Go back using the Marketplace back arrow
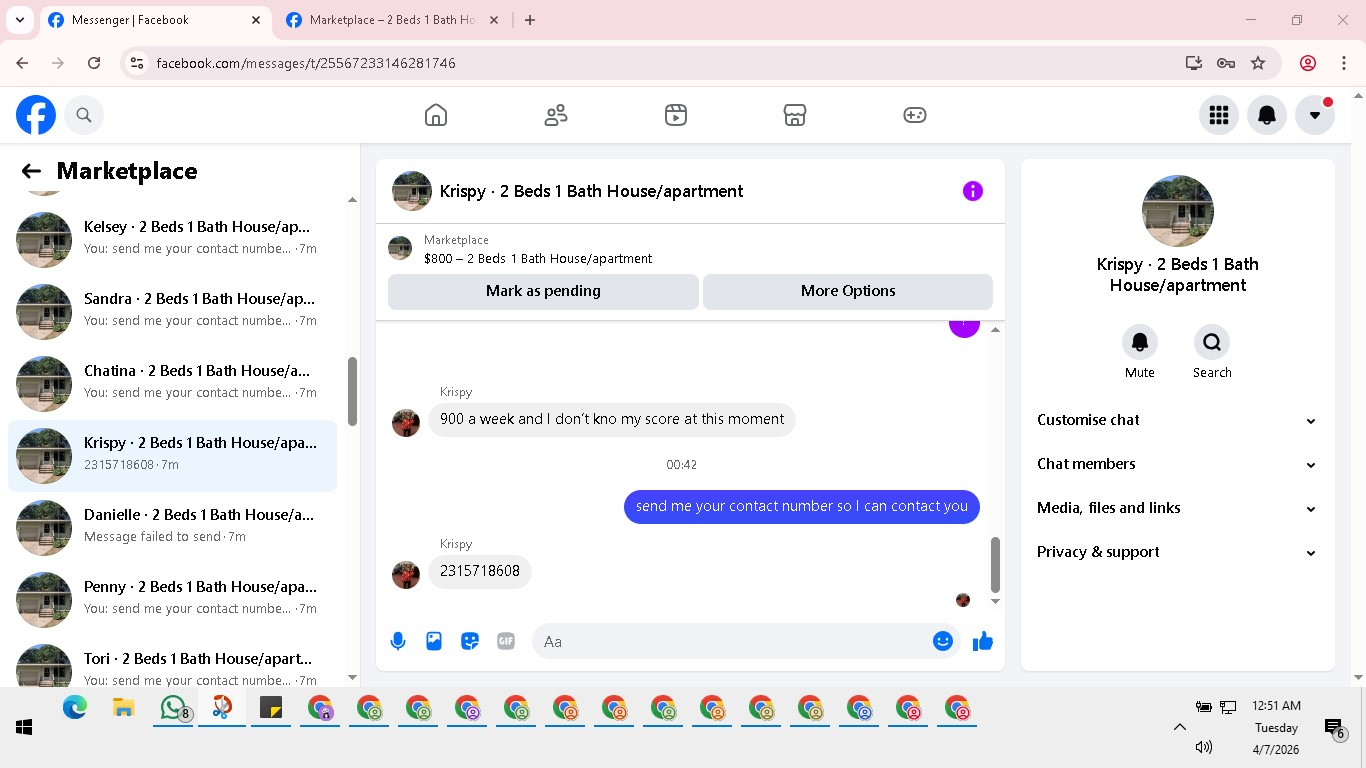This screenshot has height=768, width=1366. [x=31, y=171]
